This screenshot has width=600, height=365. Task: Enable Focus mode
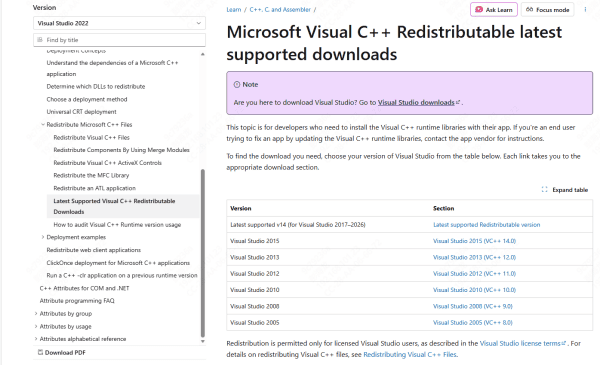click(548, 10)
